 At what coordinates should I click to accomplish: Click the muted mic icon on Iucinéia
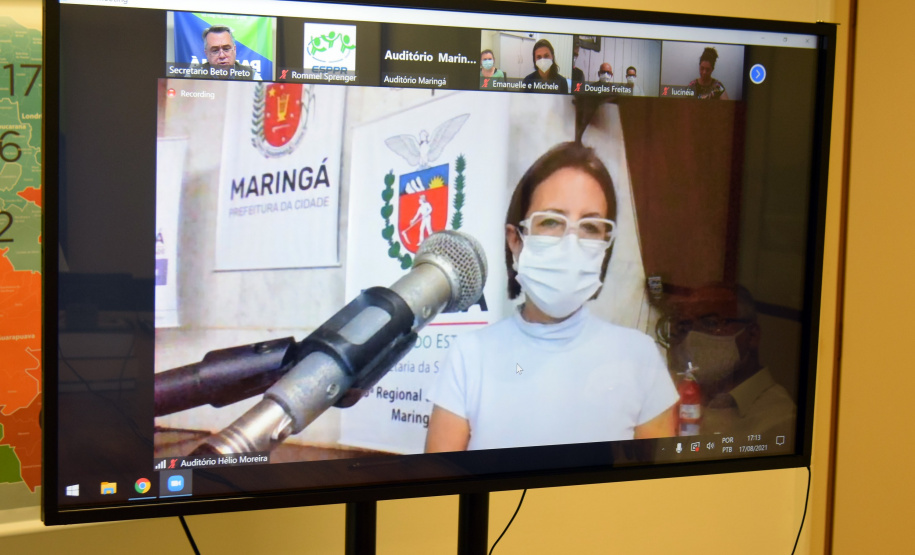(665, 92)
